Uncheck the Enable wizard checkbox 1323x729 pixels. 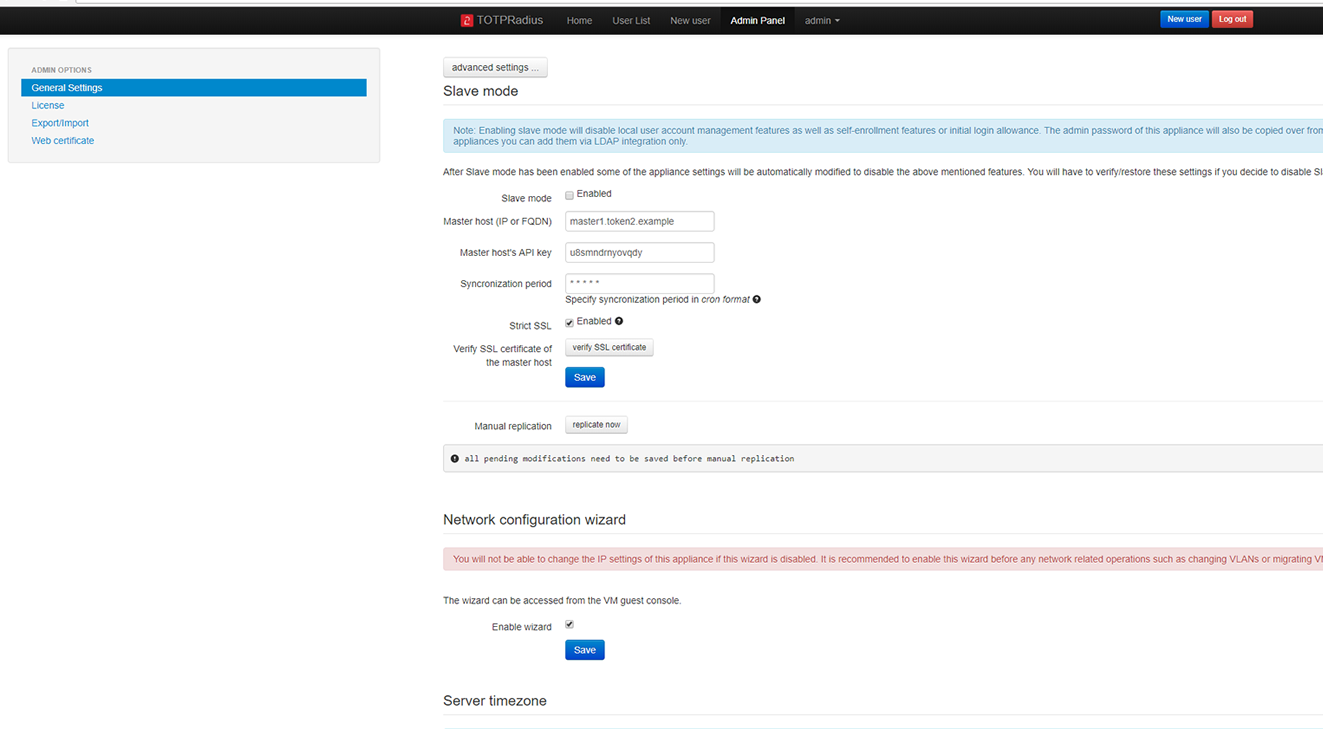click(569, 623)
